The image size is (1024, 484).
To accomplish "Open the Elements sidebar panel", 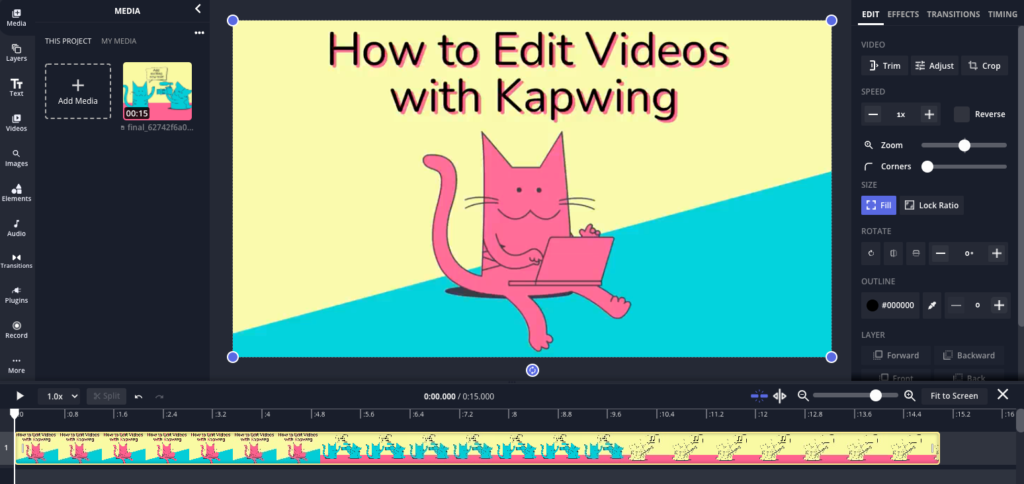I will [16, 193].
